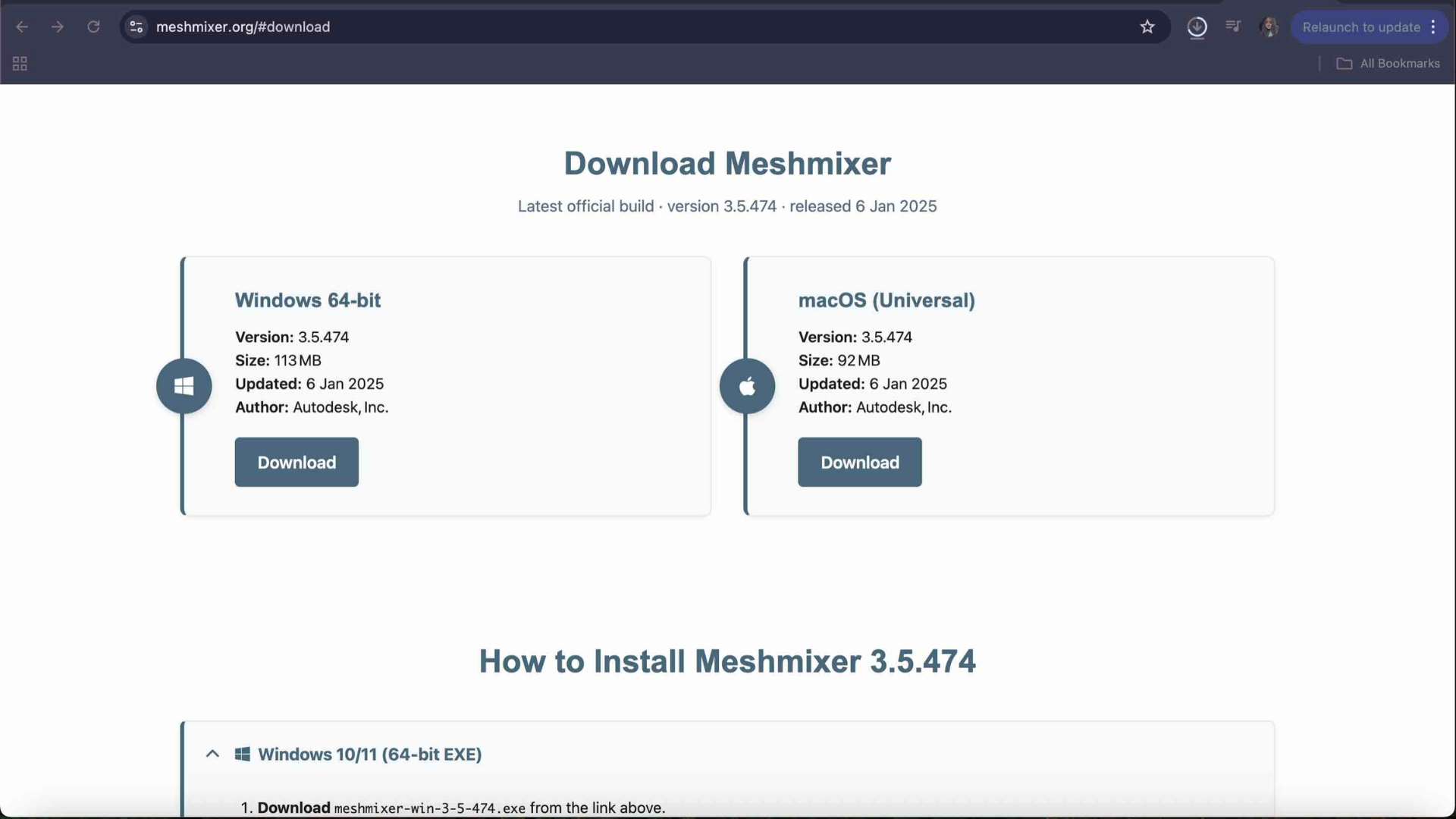Open Chrome's three-dot menu
This screenshot has height=819, width=1456.
(x=1434, y=27)
